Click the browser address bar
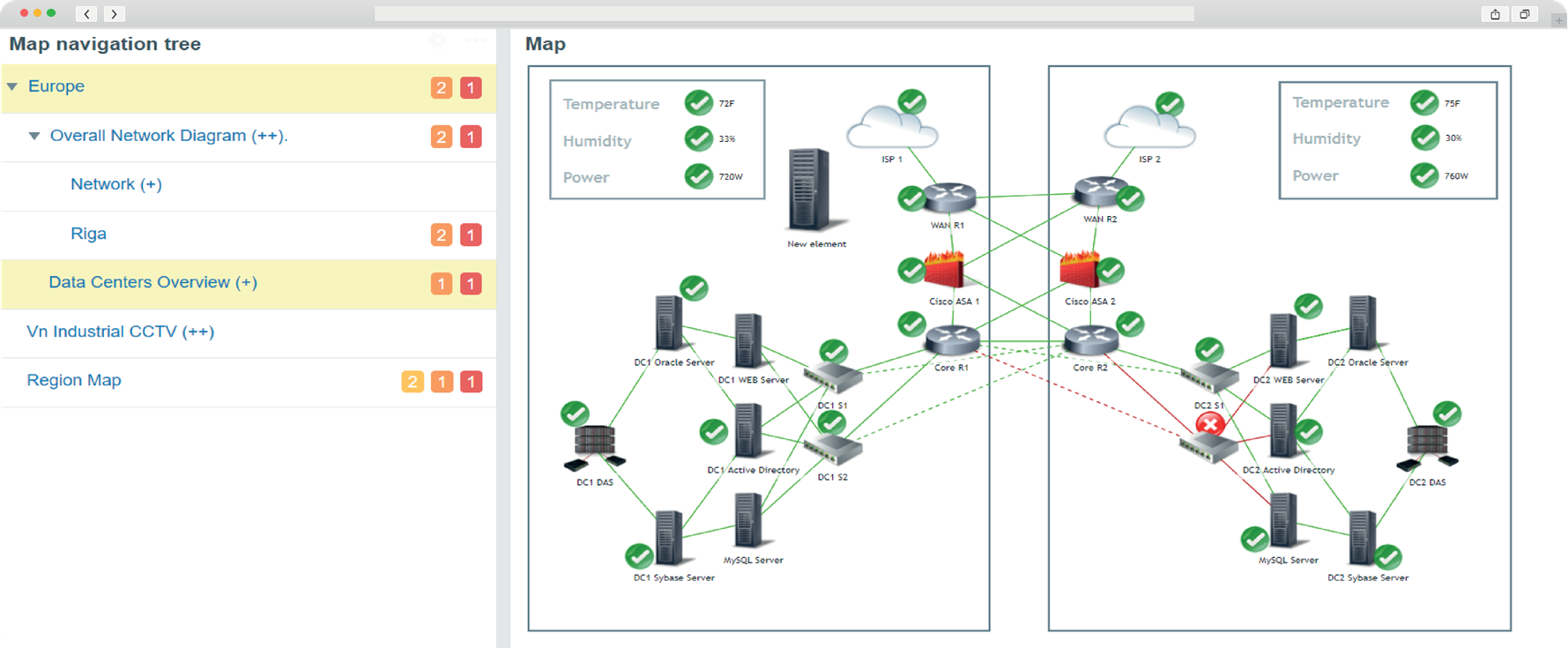This screenshot has height=648, width=1568. (784, 13)
